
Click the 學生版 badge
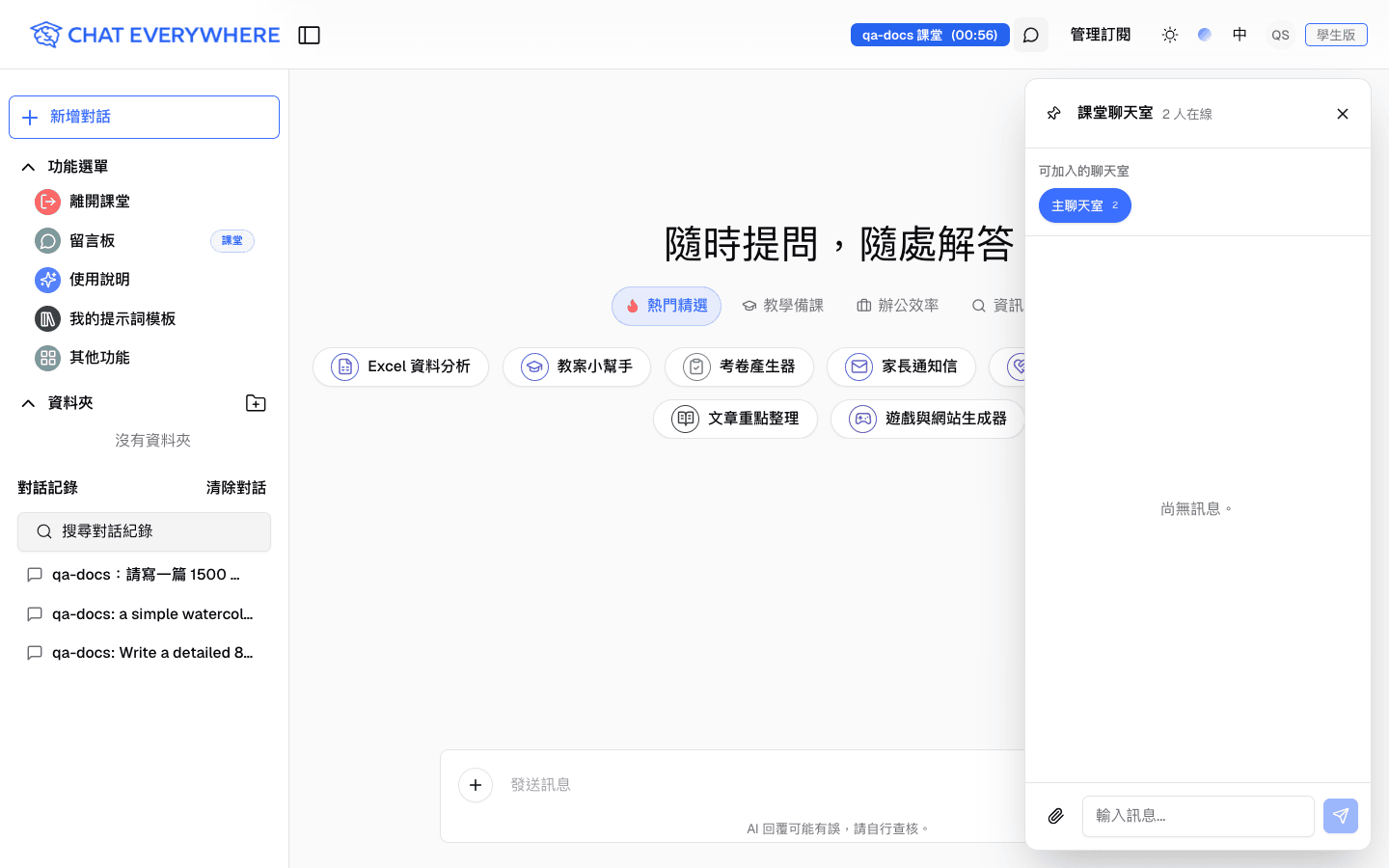pyautogui.click(x=1336, y=35)
